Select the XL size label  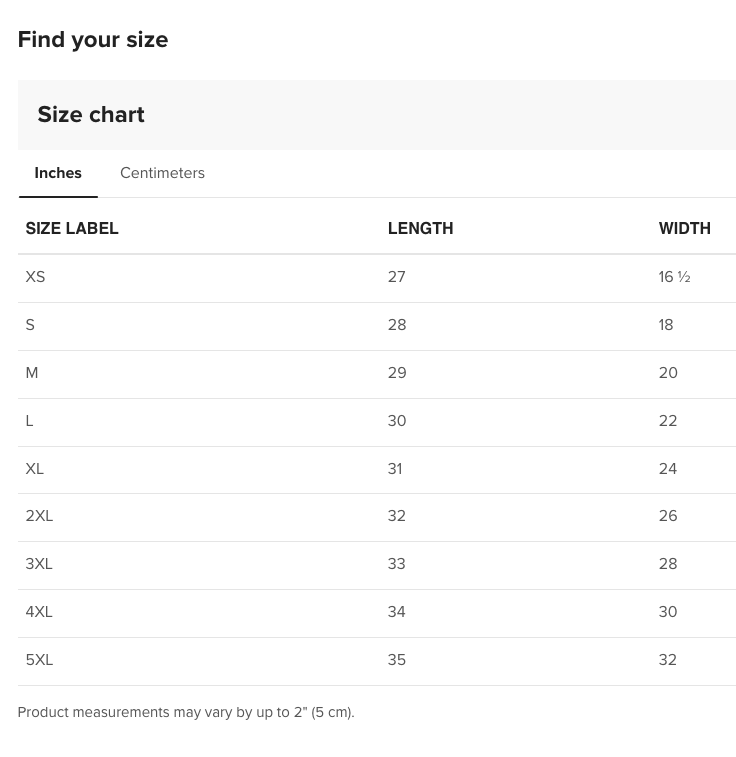[x=35, y=469]
